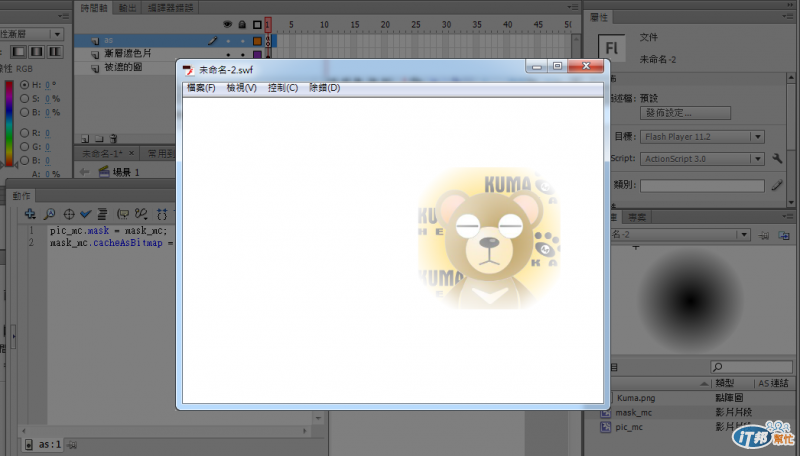Click the orange outline color swatch of as layer

[257, 41]
